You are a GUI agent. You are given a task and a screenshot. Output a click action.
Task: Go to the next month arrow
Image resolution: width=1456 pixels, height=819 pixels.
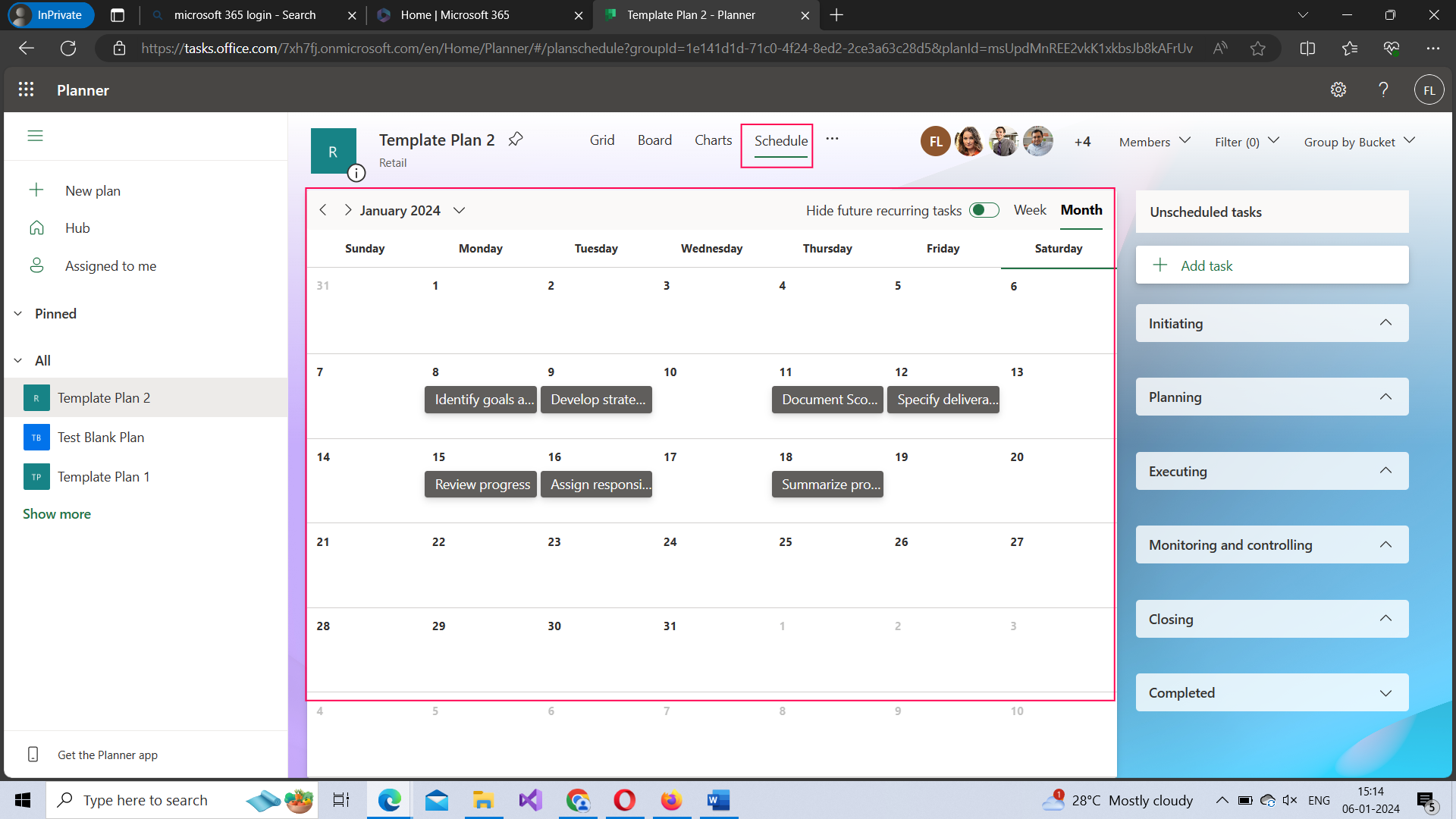click(x=347, y=210)
